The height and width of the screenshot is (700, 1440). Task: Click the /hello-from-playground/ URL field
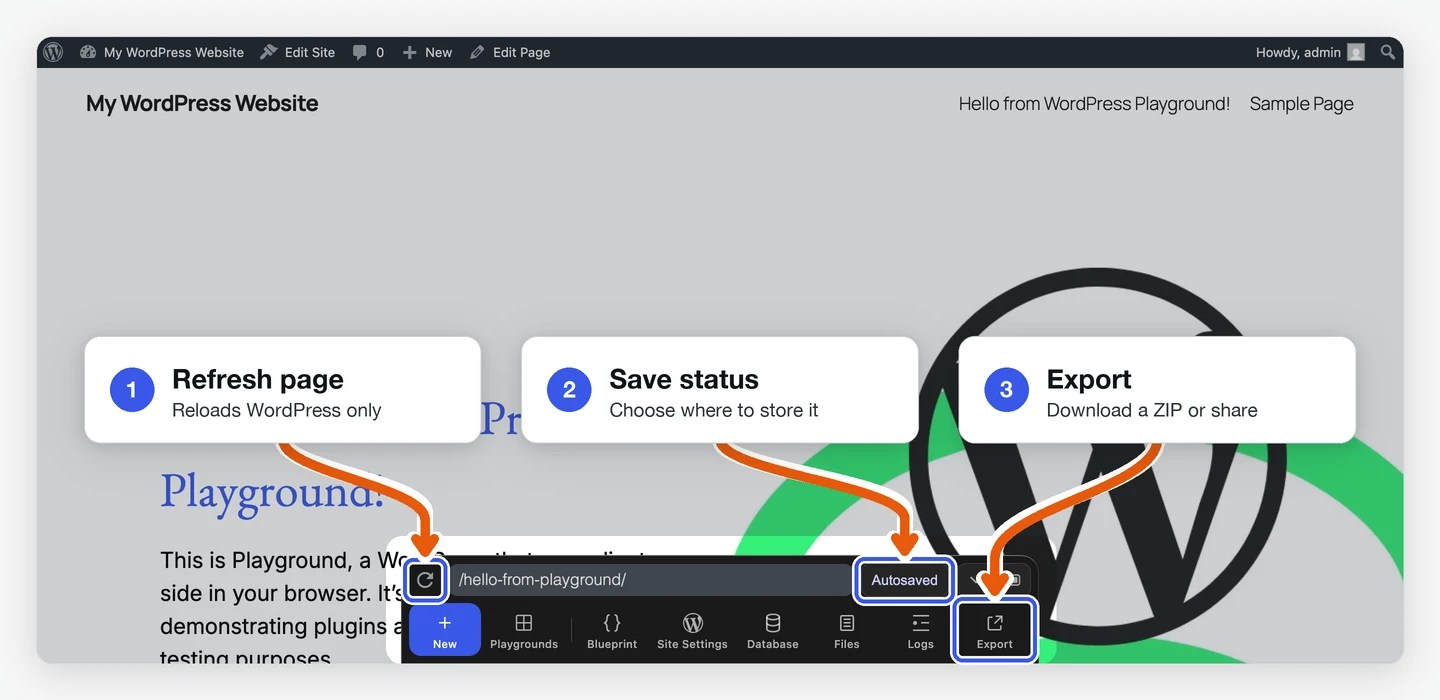(650, 580)
